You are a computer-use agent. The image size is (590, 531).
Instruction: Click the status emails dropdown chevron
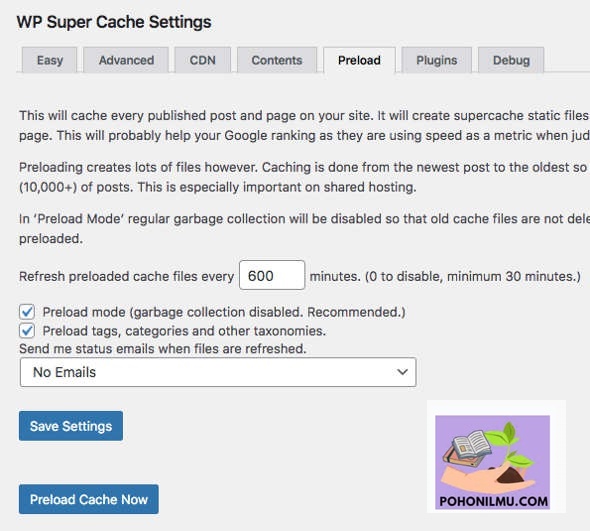click(402, 372)
